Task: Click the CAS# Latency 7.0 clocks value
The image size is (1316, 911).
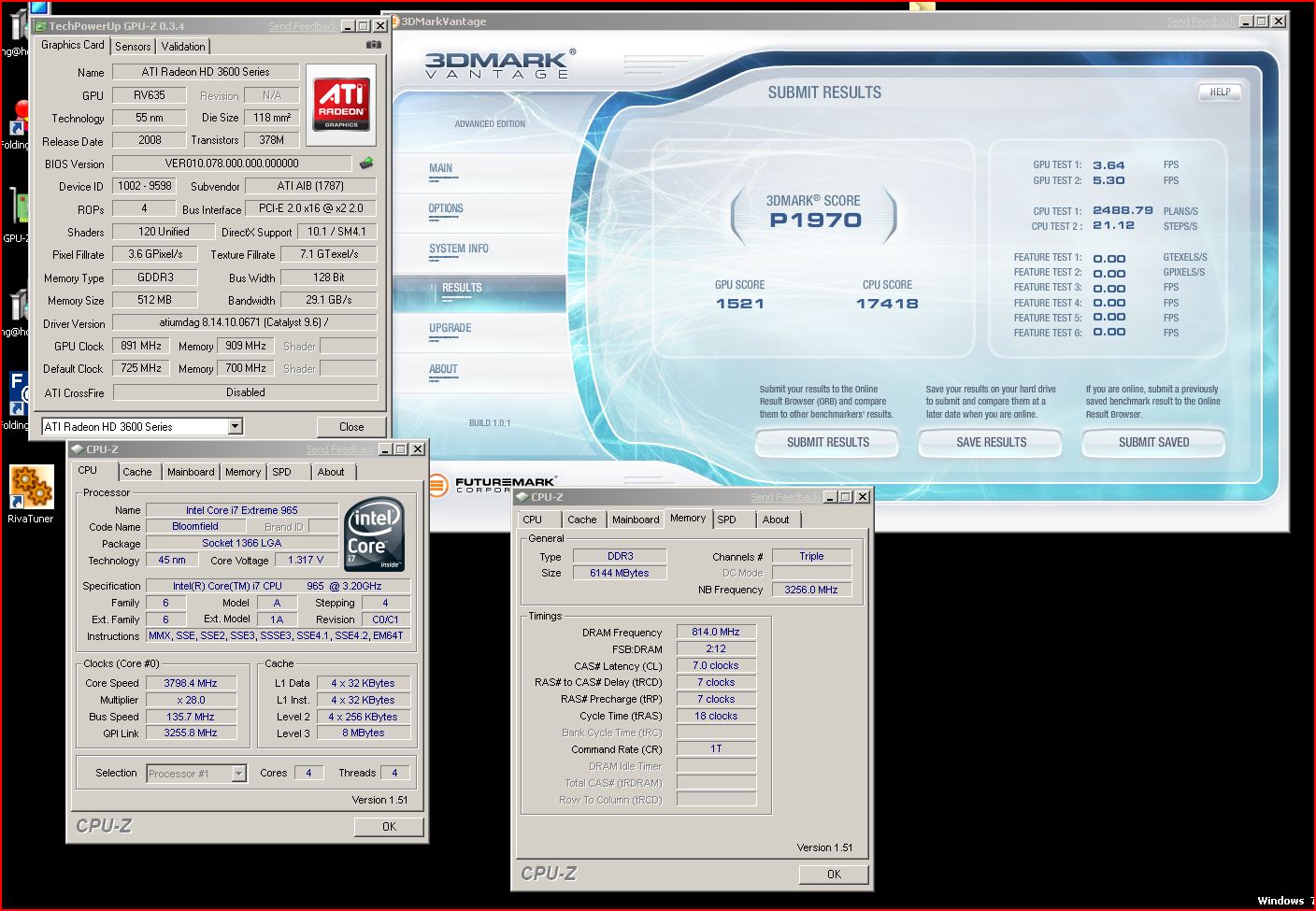Action: (x=716, y=666)
